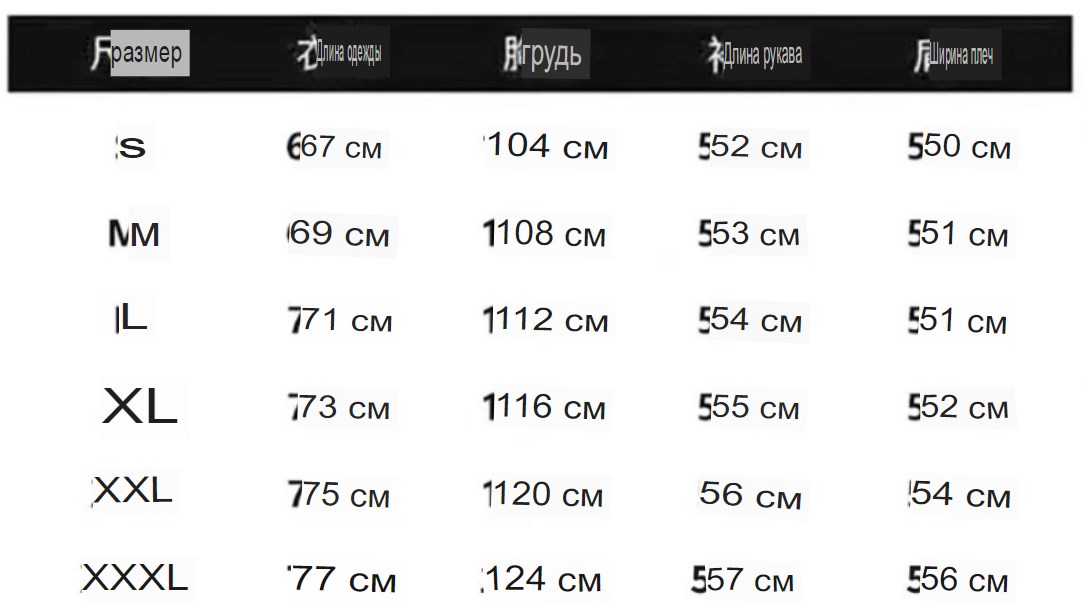Viewport: 1083px width, 616px height.
Task: Select the XXL size row label
Action: (132, 492)
